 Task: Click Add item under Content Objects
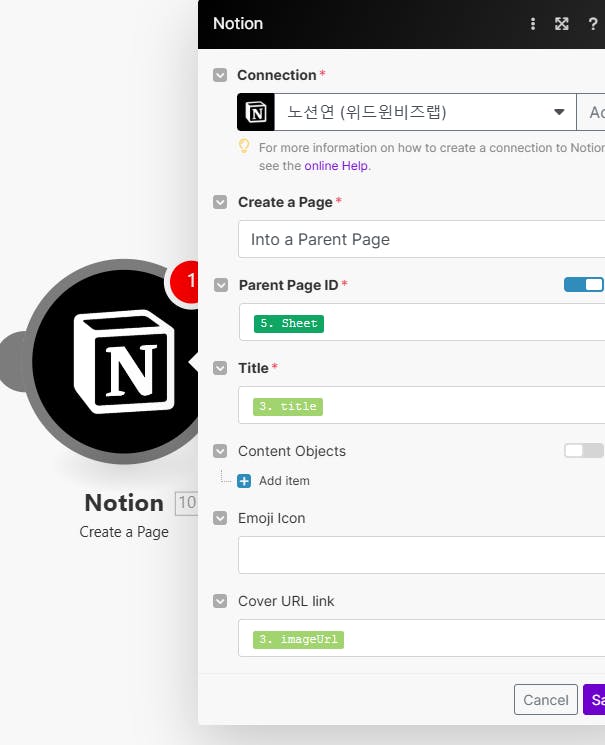(284, 481)
